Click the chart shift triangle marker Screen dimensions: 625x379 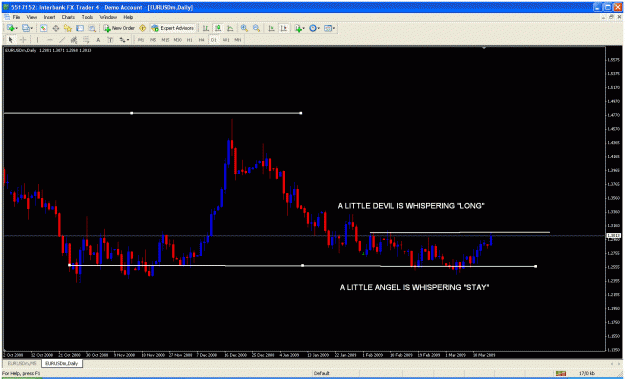pos(484,48)
